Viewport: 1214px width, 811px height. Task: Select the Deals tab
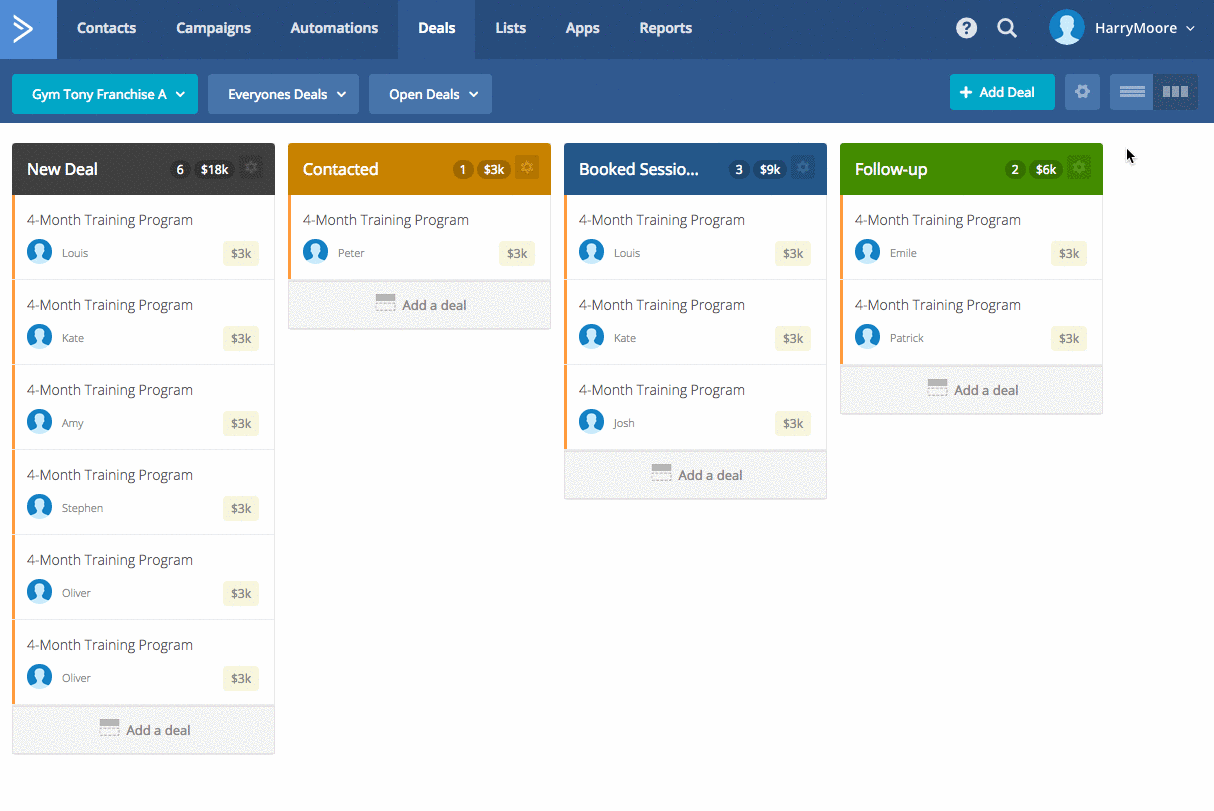[436, 28]
